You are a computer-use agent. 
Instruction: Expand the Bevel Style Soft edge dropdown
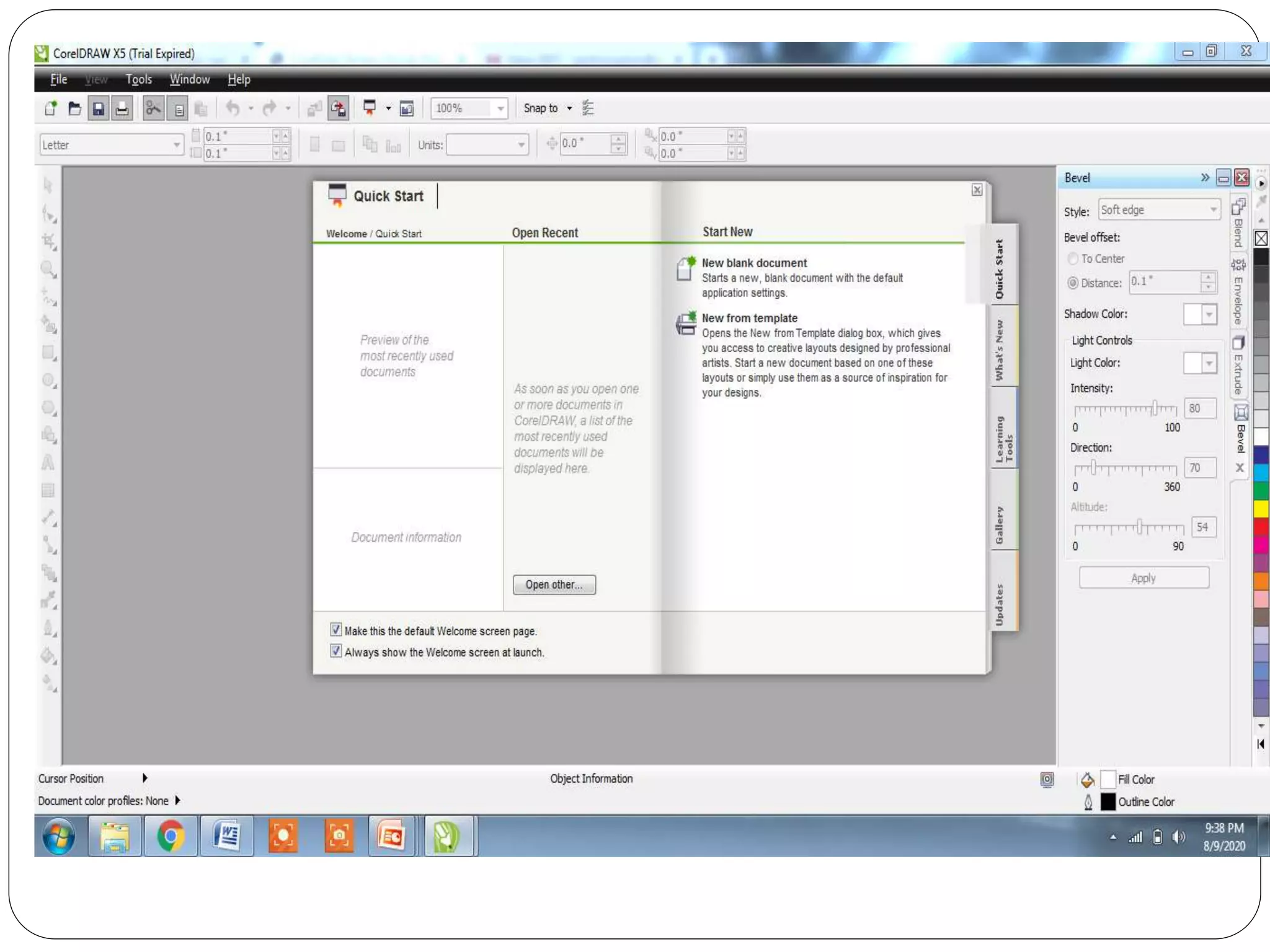1212,209
